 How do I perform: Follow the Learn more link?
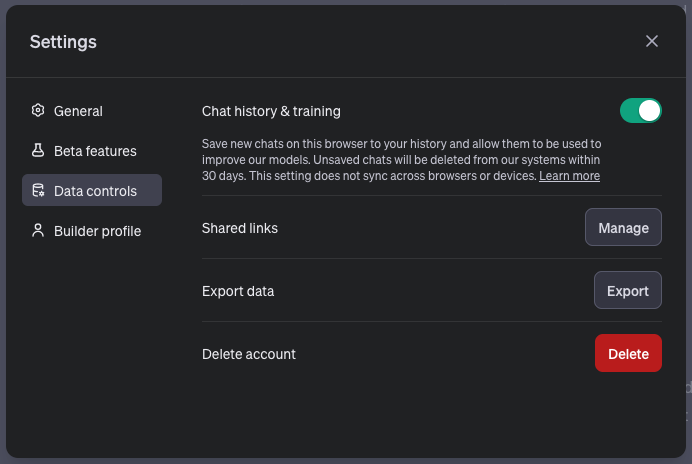tap(569, 176)
